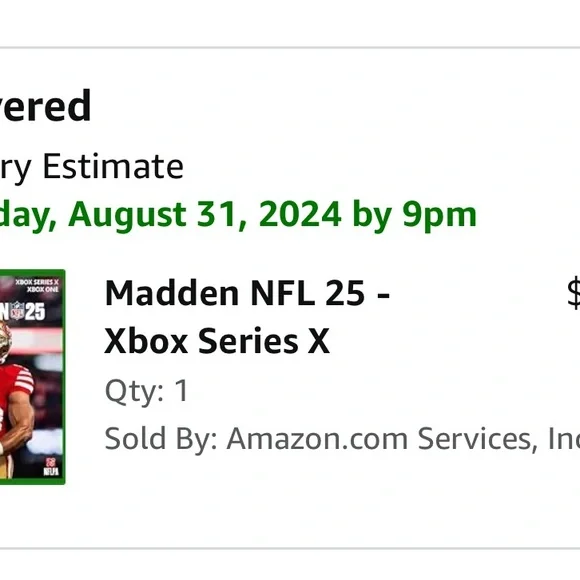This screenshot has height=580, width=580.
Task: Click the player's gold helmet on cover
Action: tap(4, 342)
